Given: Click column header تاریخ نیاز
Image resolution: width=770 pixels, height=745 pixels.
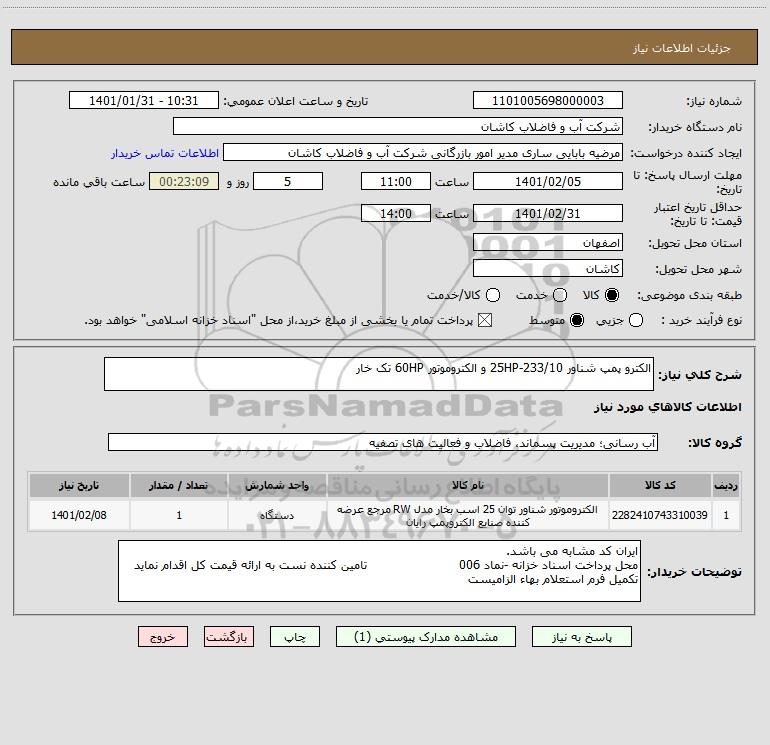Looking at the screenshot, I should [79, 485].
